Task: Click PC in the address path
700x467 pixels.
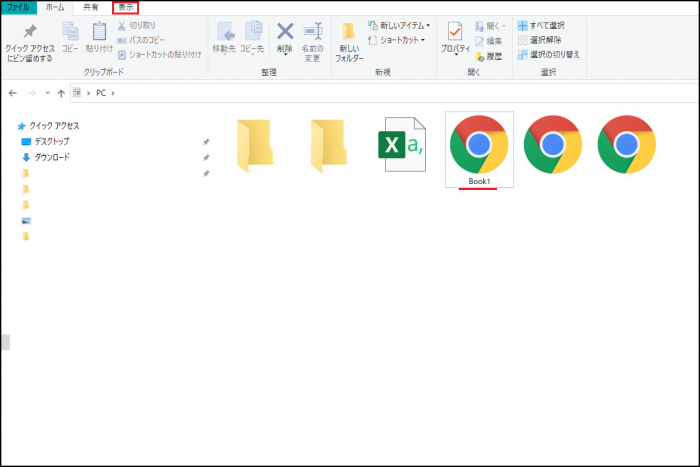Action: point(101,93)
